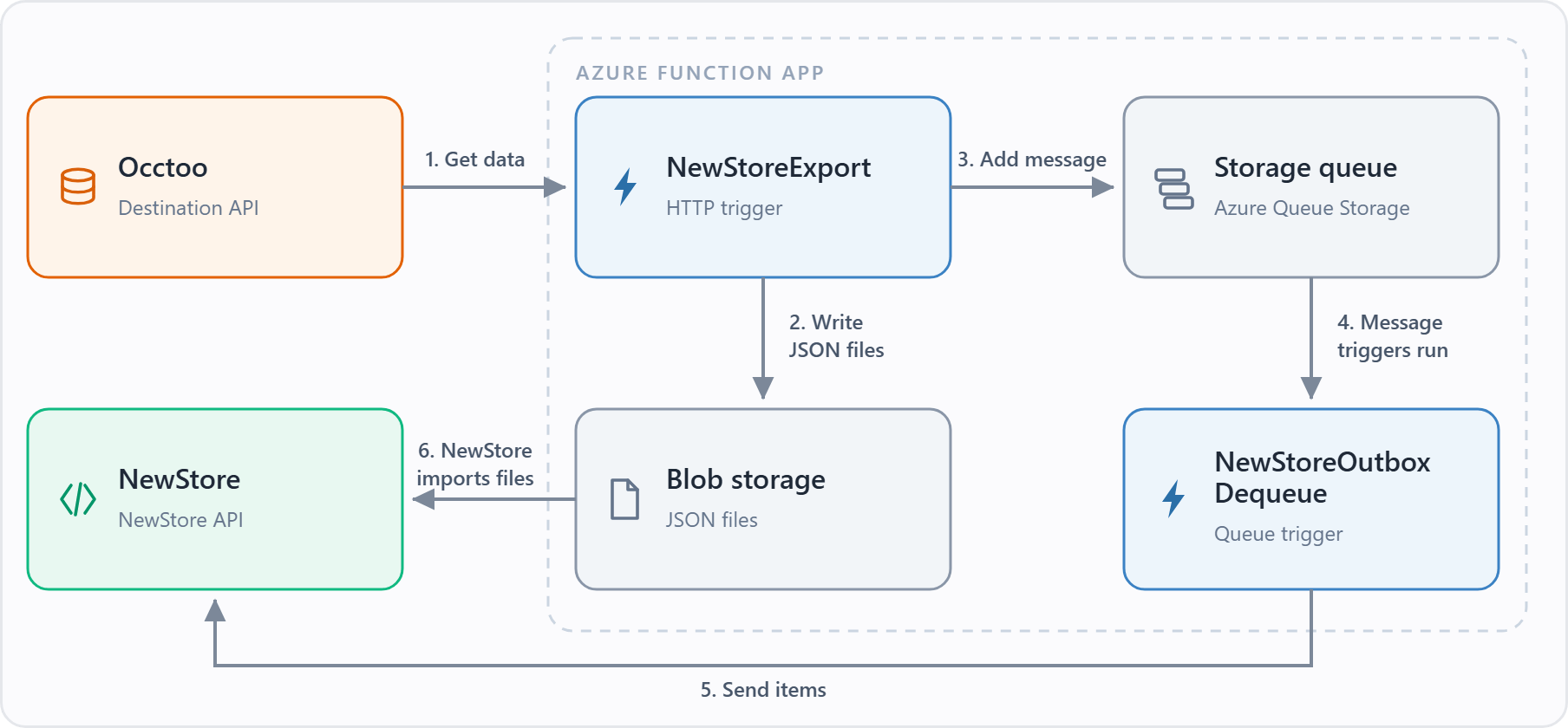Click the orange database icon in Occtoo
This screenshot has width=1568, height=728.
78,186
